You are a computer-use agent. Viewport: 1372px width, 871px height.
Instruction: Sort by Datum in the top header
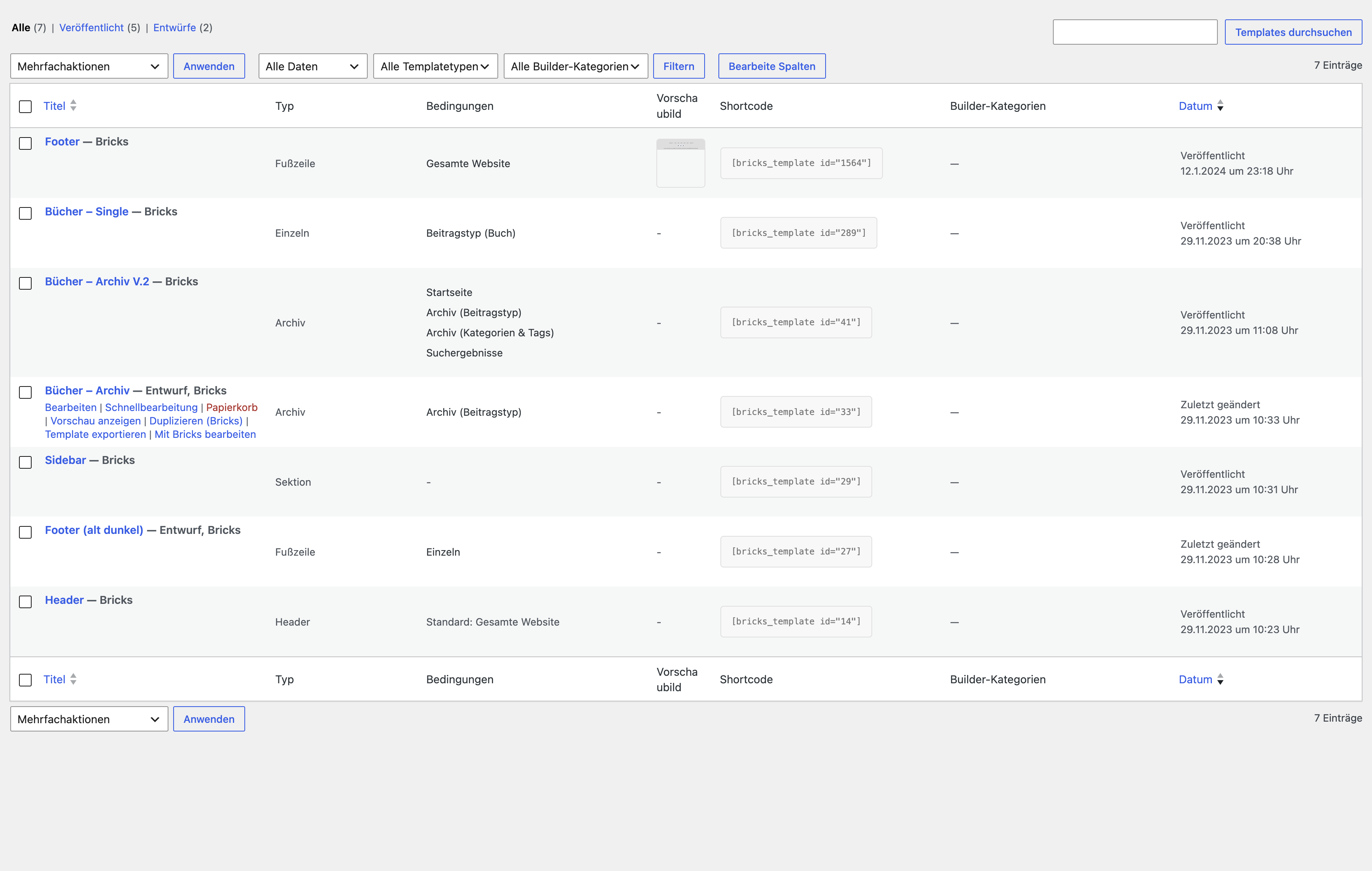[x=1201, y=106]
